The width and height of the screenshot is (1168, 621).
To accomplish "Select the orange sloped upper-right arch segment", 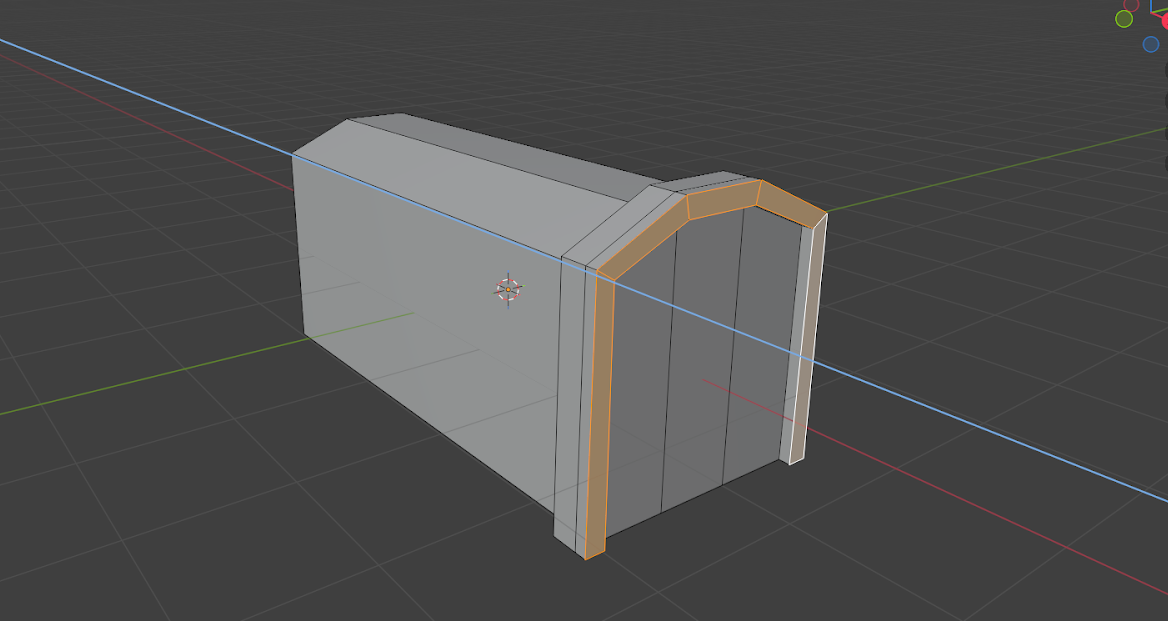I will [791, 203].
